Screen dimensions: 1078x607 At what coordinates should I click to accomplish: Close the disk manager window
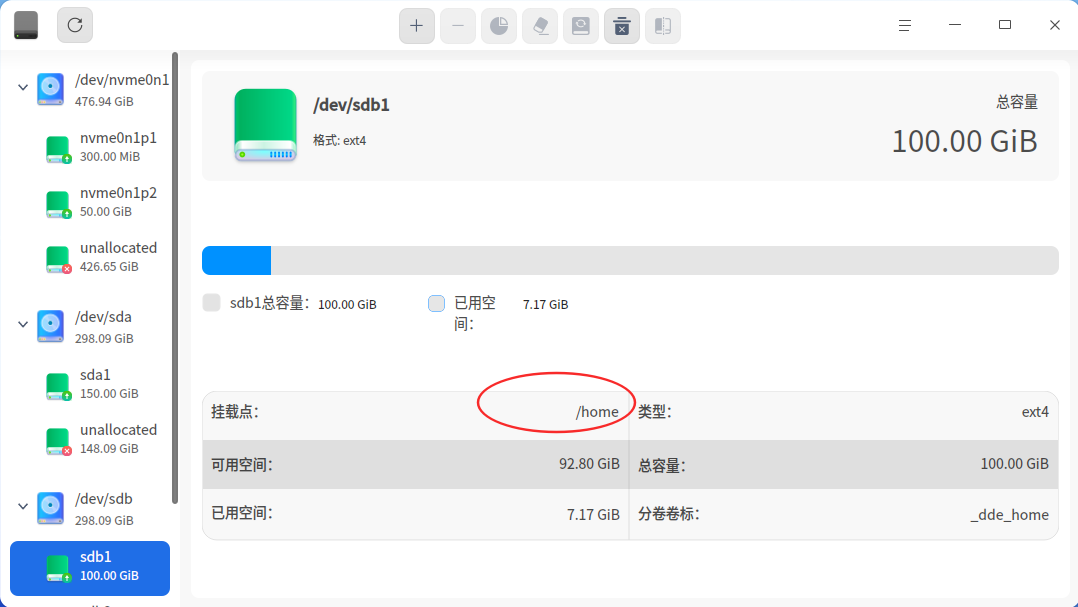coord(1055,25)
